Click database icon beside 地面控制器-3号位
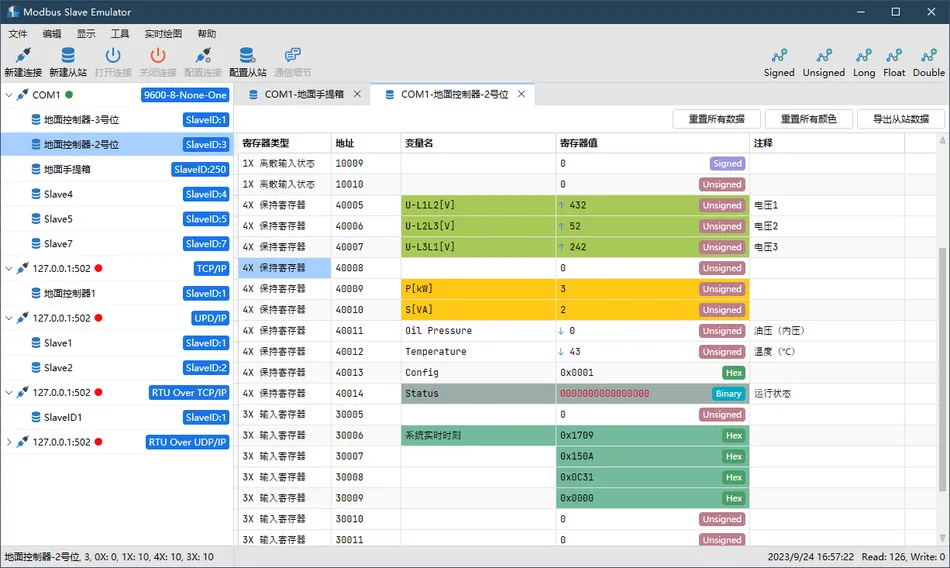 pos(36,119)
